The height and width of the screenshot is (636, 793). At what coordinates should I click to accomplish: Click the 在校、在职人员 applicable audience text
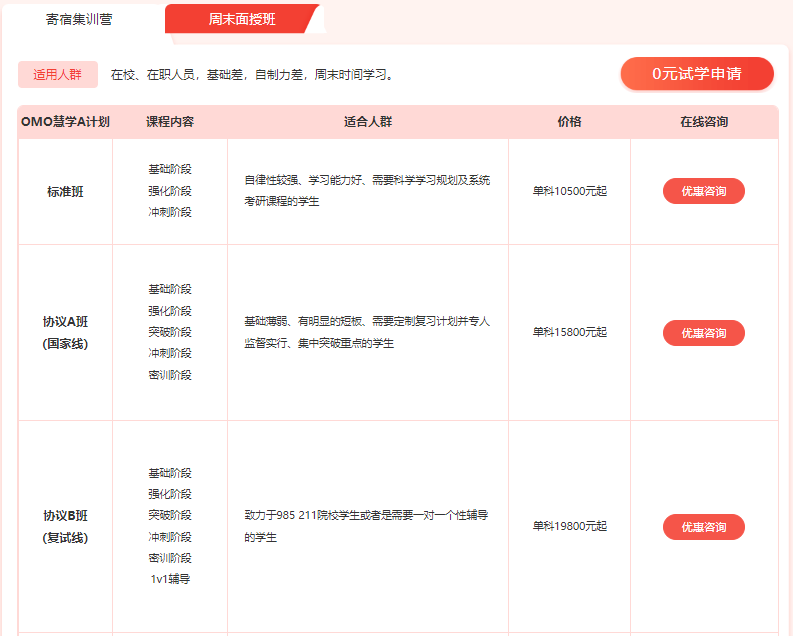coord(251,75)
